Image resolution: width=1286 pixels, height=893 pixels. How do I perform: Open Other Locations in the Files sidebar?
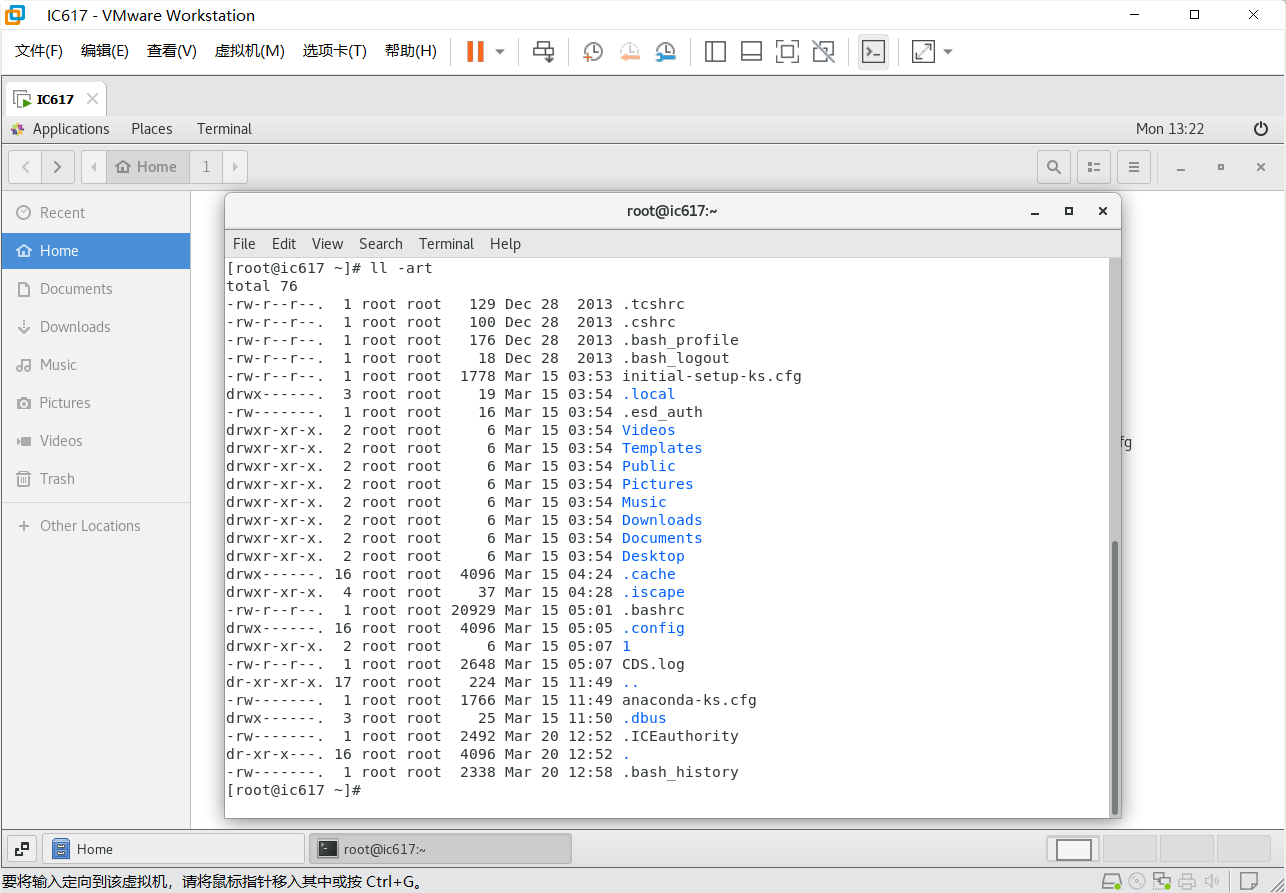95,526
